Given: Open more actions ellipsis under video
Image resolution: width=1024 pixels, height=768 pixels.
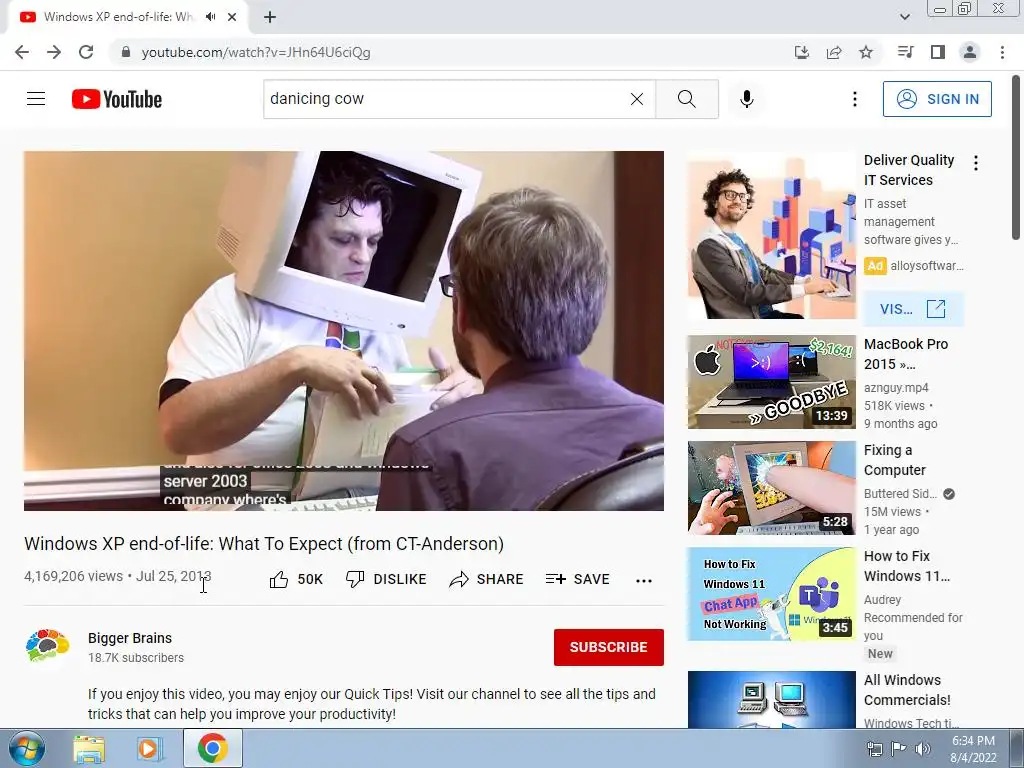Looking at the screenshot, I should 644,581.
